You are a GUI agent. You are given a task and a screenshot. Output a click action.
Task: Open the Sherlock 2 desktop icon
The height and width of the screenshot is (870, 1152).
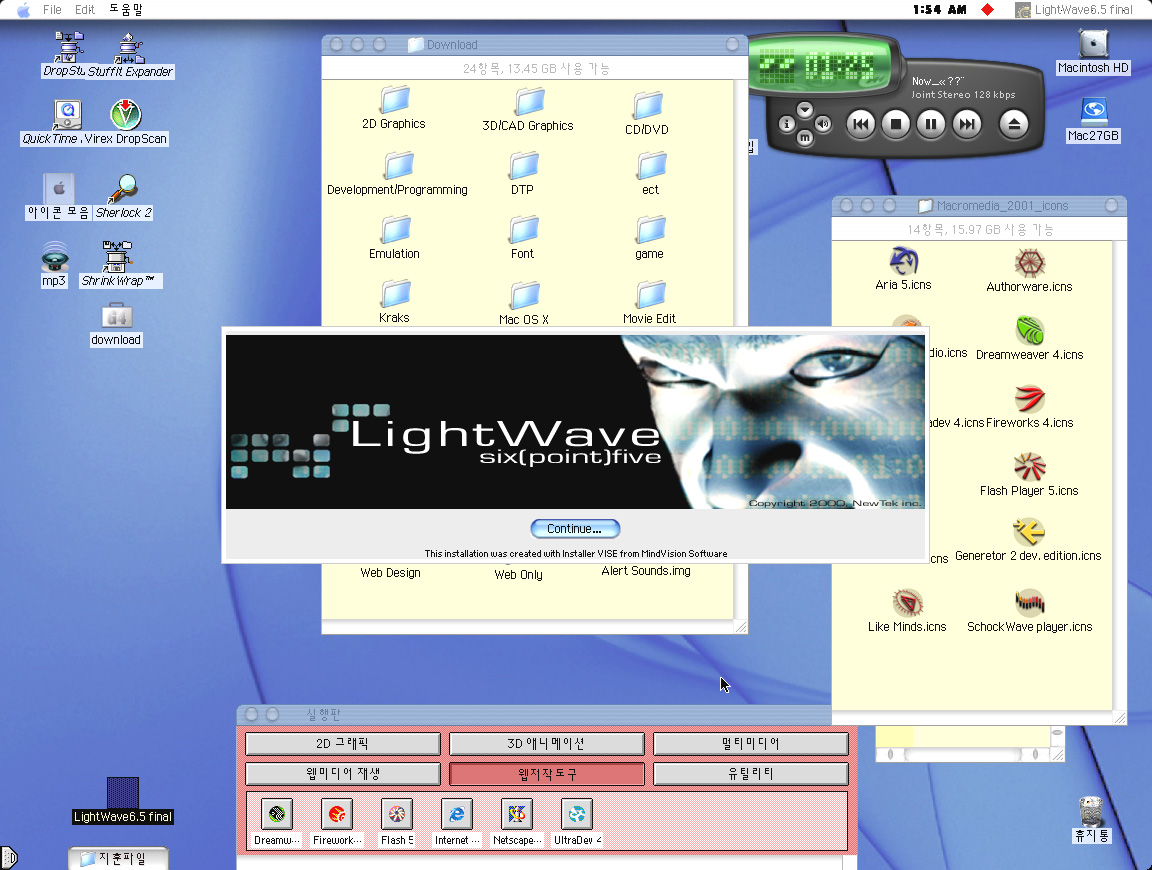click(x=124, y=188)
